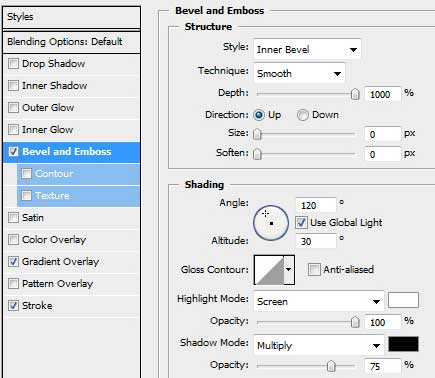The width and height of the screenshot is (435, 378).
Task: Open the black Shadow color swatch
Action: coord(403,344)
